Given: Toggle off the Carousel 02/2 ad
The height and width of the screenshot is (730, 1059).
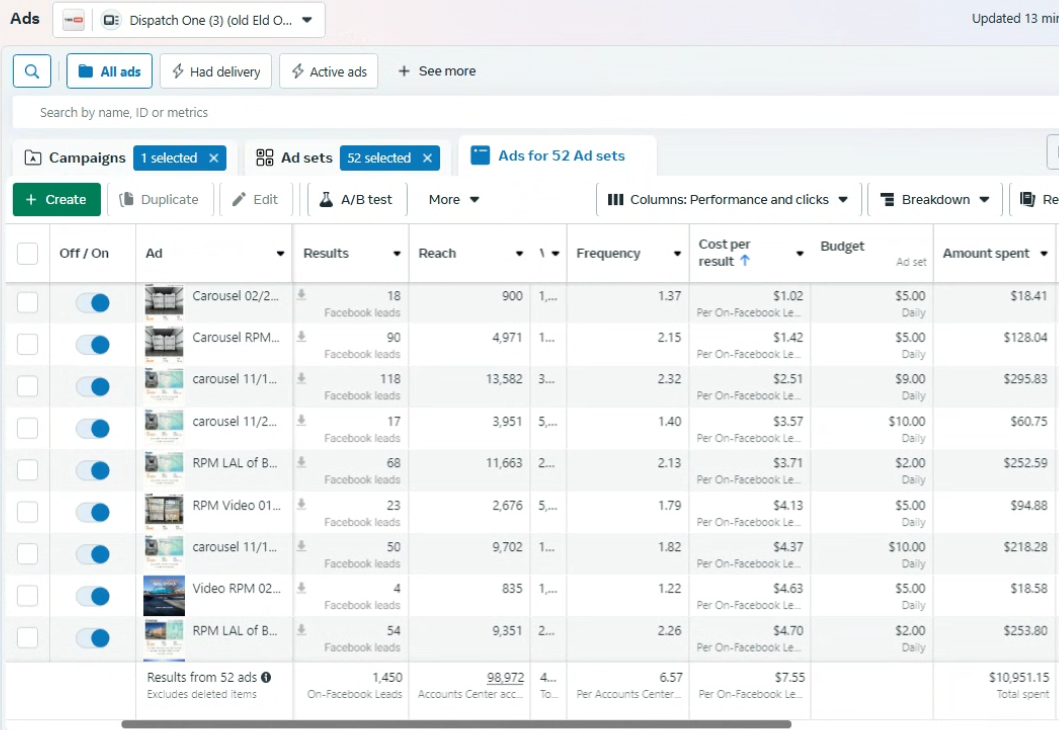Looking at the screenshot, I should point(93,302).
